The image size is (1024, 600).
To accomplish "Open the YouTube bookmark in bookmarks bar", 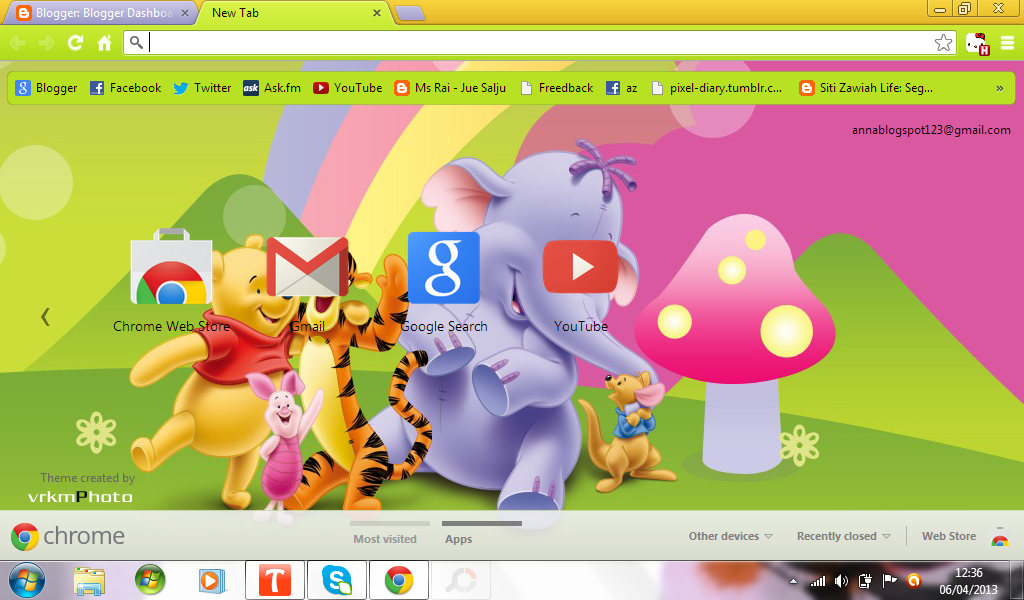I will point(347,88).
